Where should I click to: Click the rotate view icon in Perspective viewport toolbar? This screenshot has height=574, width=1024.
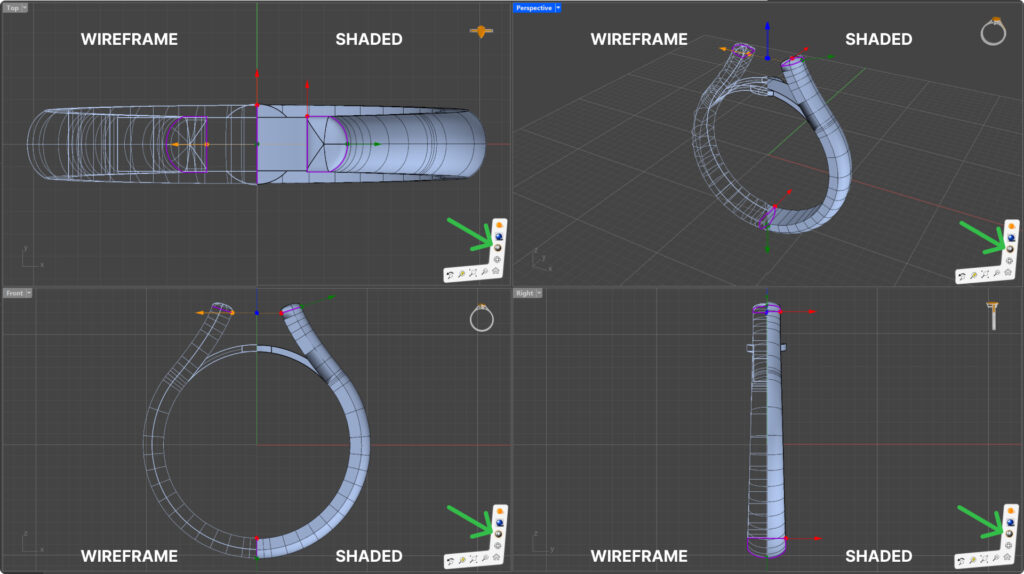(x=962, y=275)
